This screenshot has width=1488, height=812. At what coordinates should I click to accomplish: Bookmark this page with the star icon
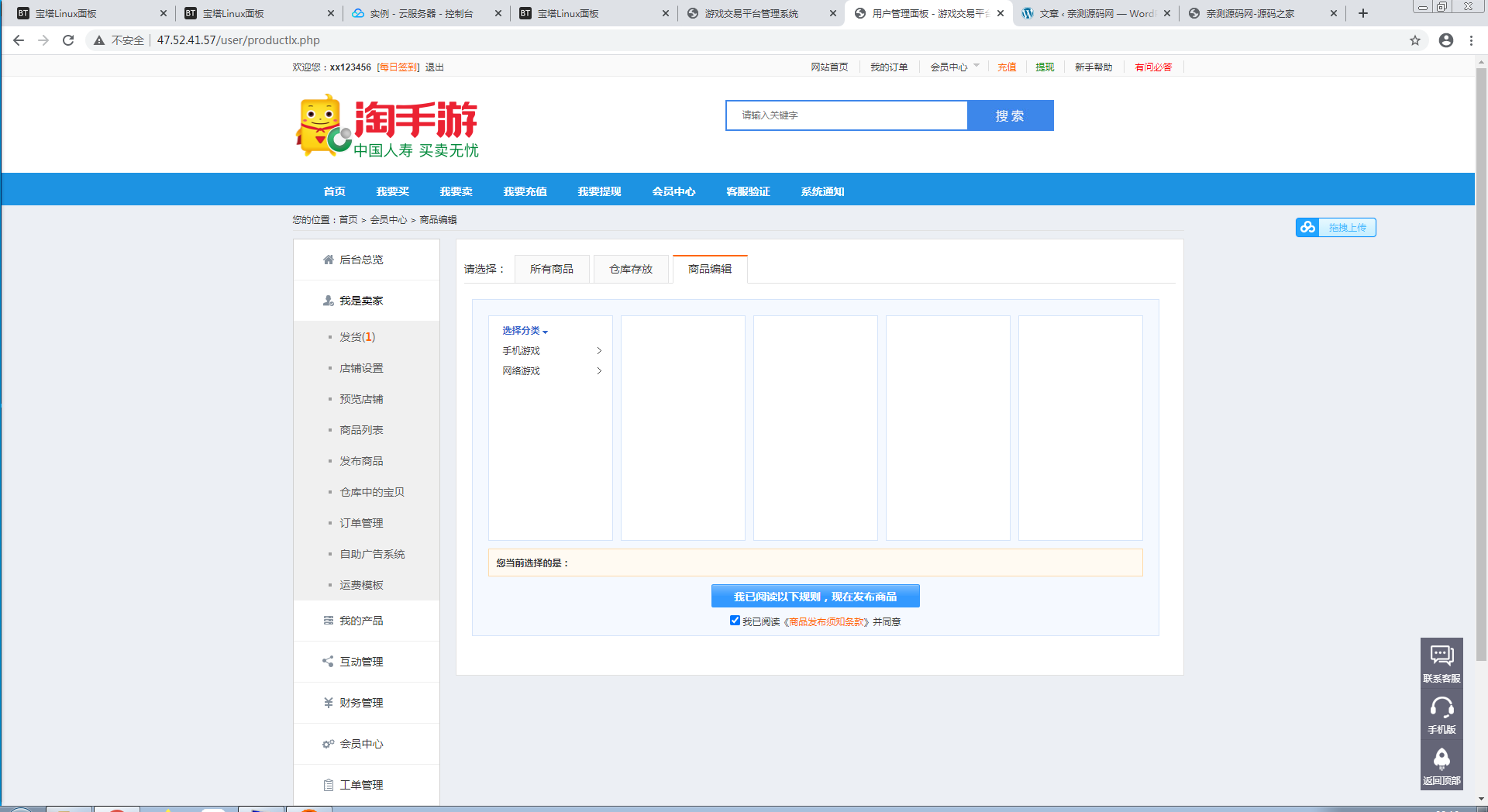tap(1415, 40)
